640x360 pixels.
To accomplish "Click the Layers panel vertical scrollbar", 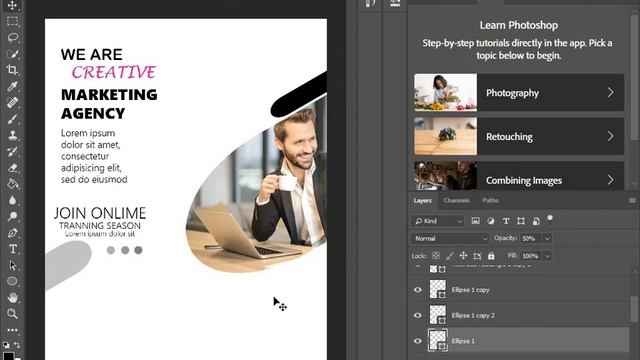I will click(635, 308).
